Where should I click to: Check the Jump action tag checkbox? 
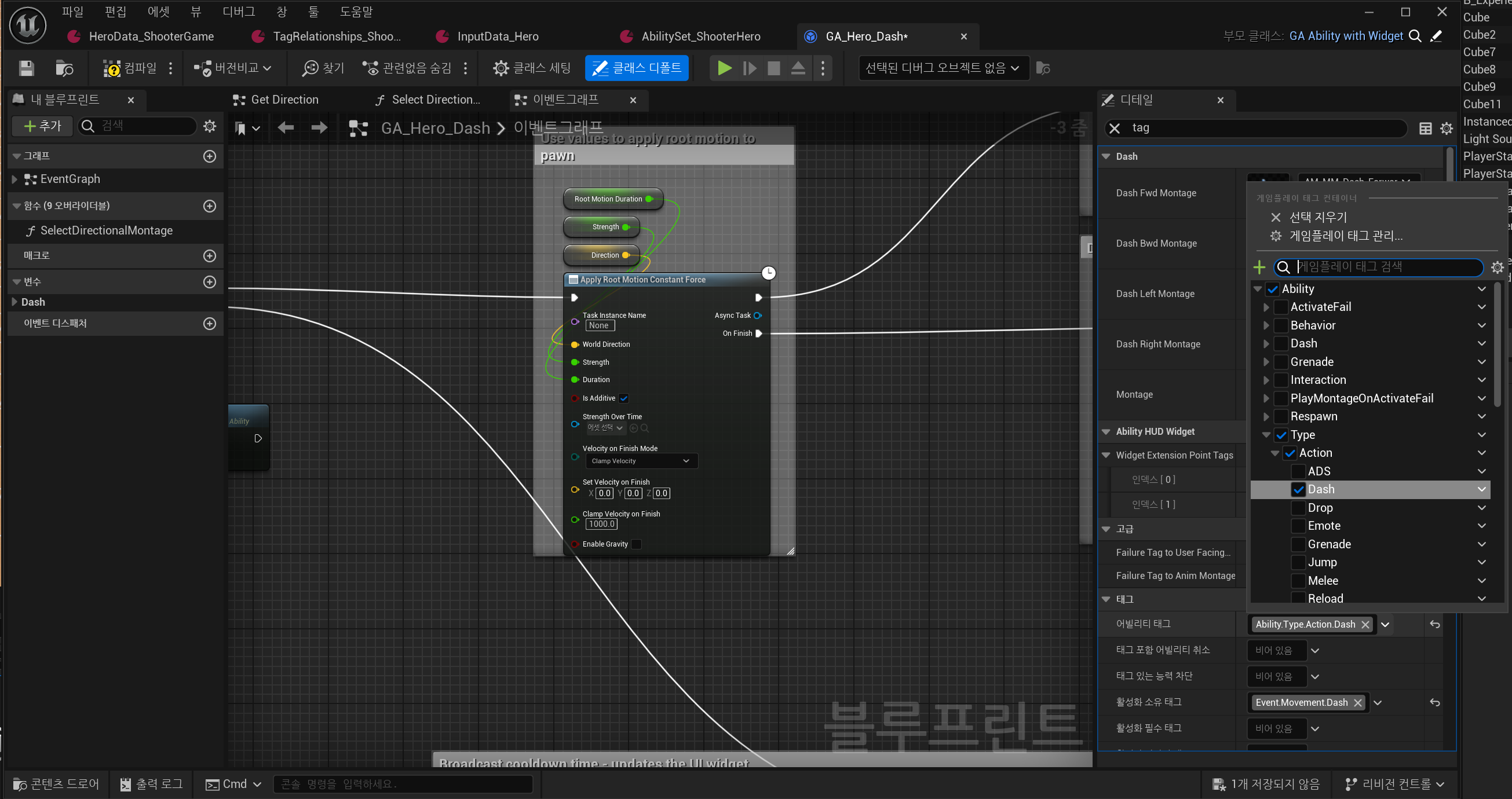(1298, 563)
